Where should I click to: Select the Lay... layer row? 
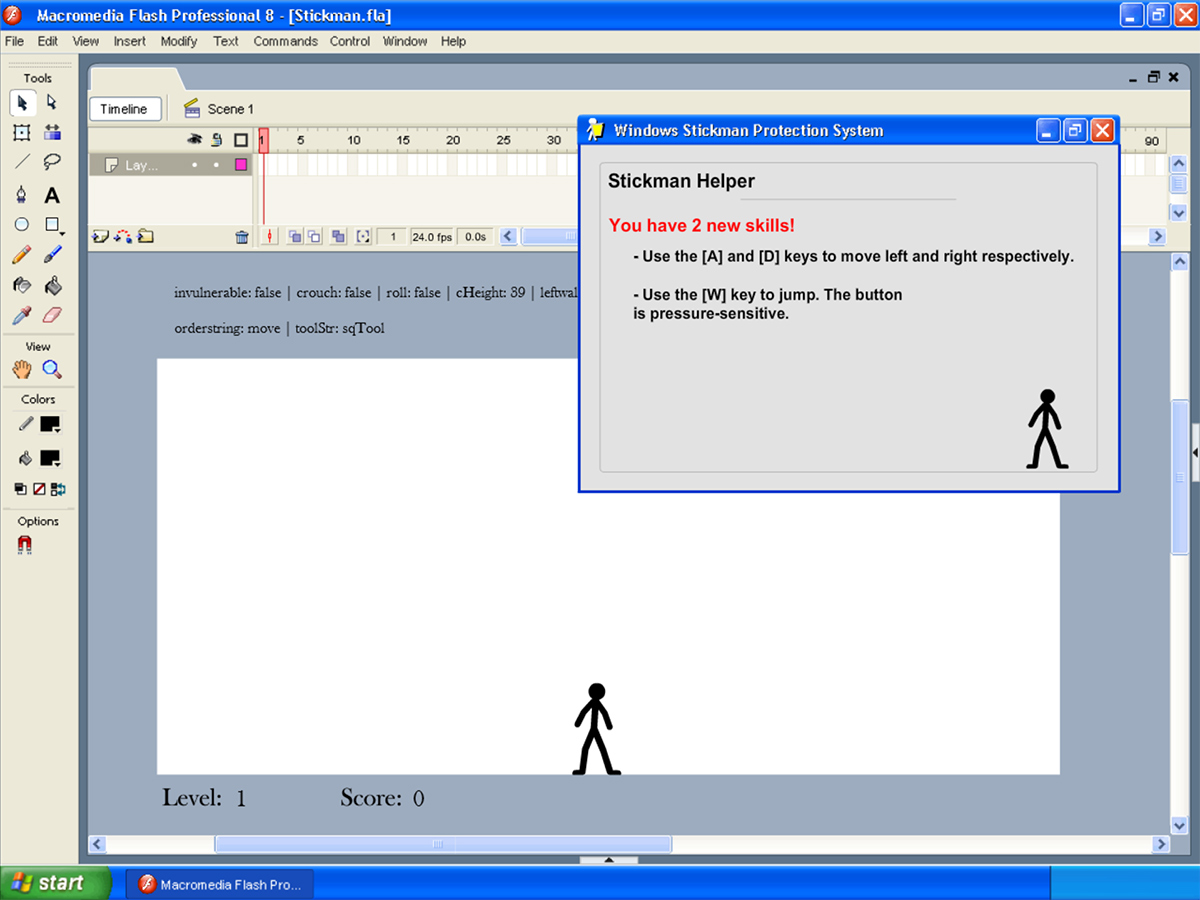170,165
